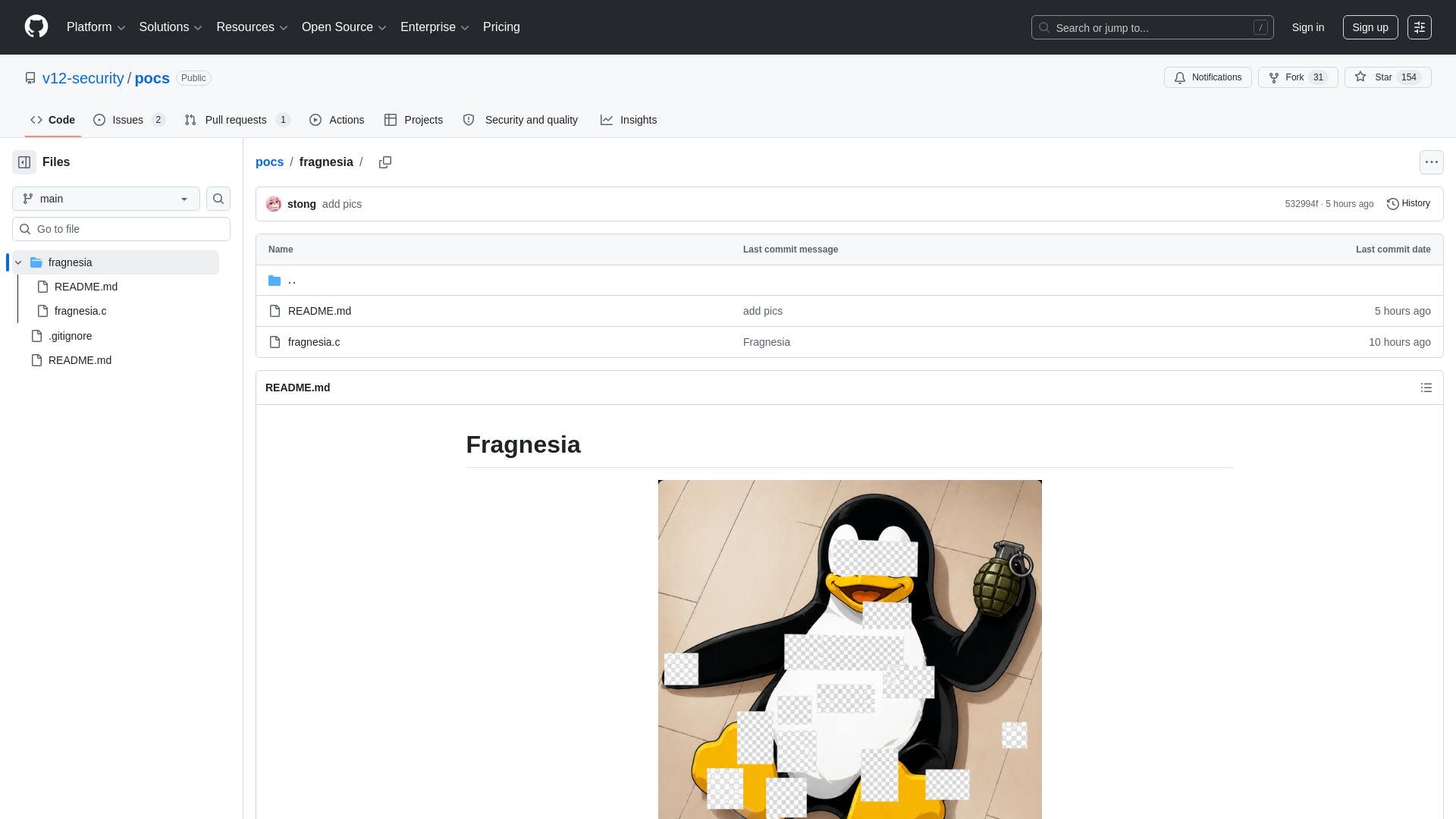Open the README outline icon

[1426, 388]
